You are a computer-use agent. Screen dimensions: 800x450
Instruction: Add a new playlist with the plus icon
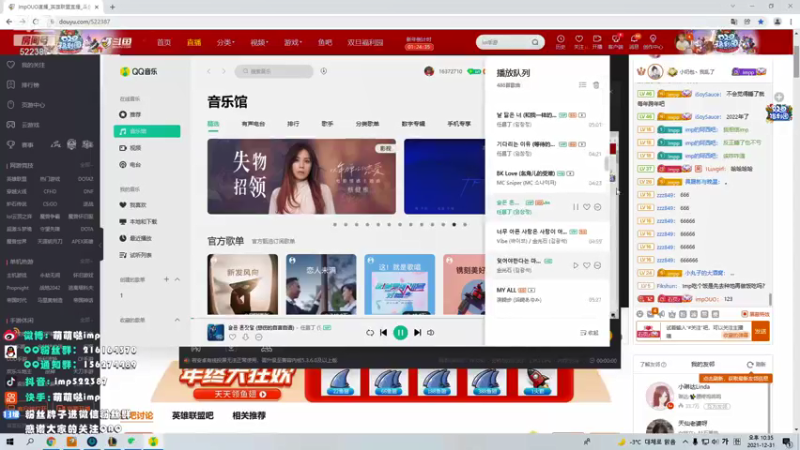click(166, 280)
